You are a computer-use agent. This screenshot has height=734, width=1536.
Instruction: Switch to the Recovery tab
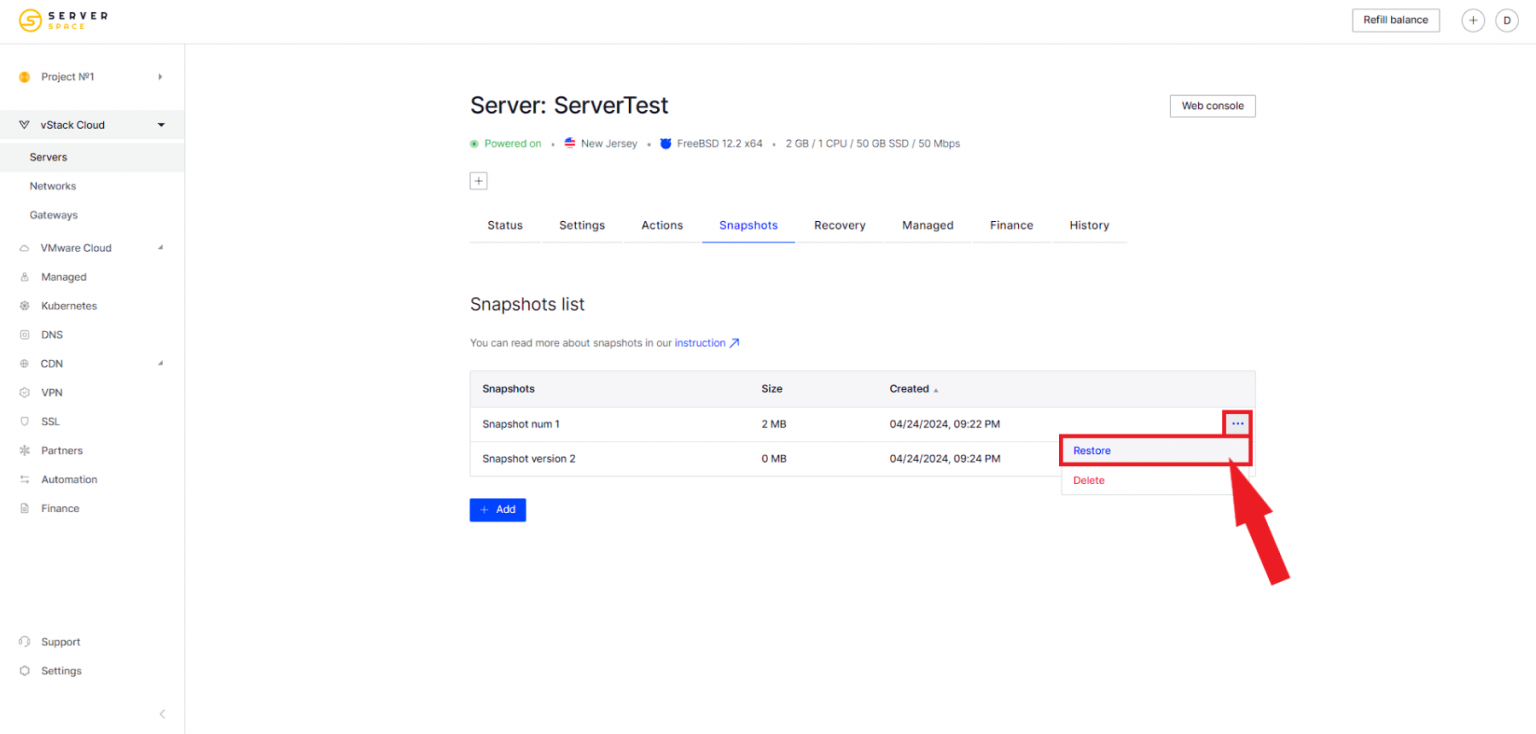pyautogui.click(x=839, y=225)
